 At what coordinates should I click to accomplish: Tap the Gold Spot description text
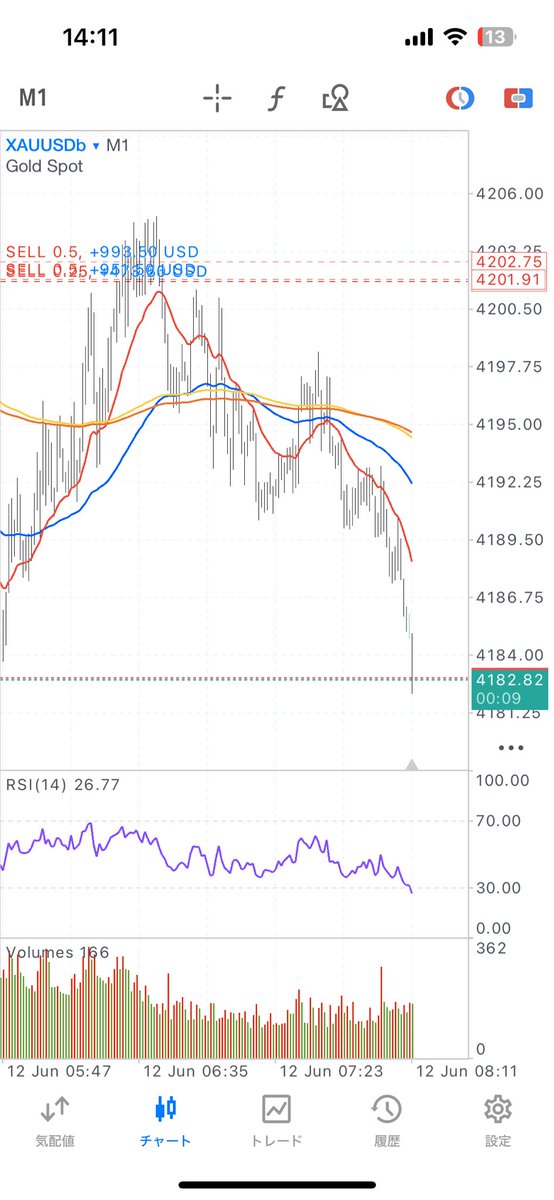pos(45,166)
